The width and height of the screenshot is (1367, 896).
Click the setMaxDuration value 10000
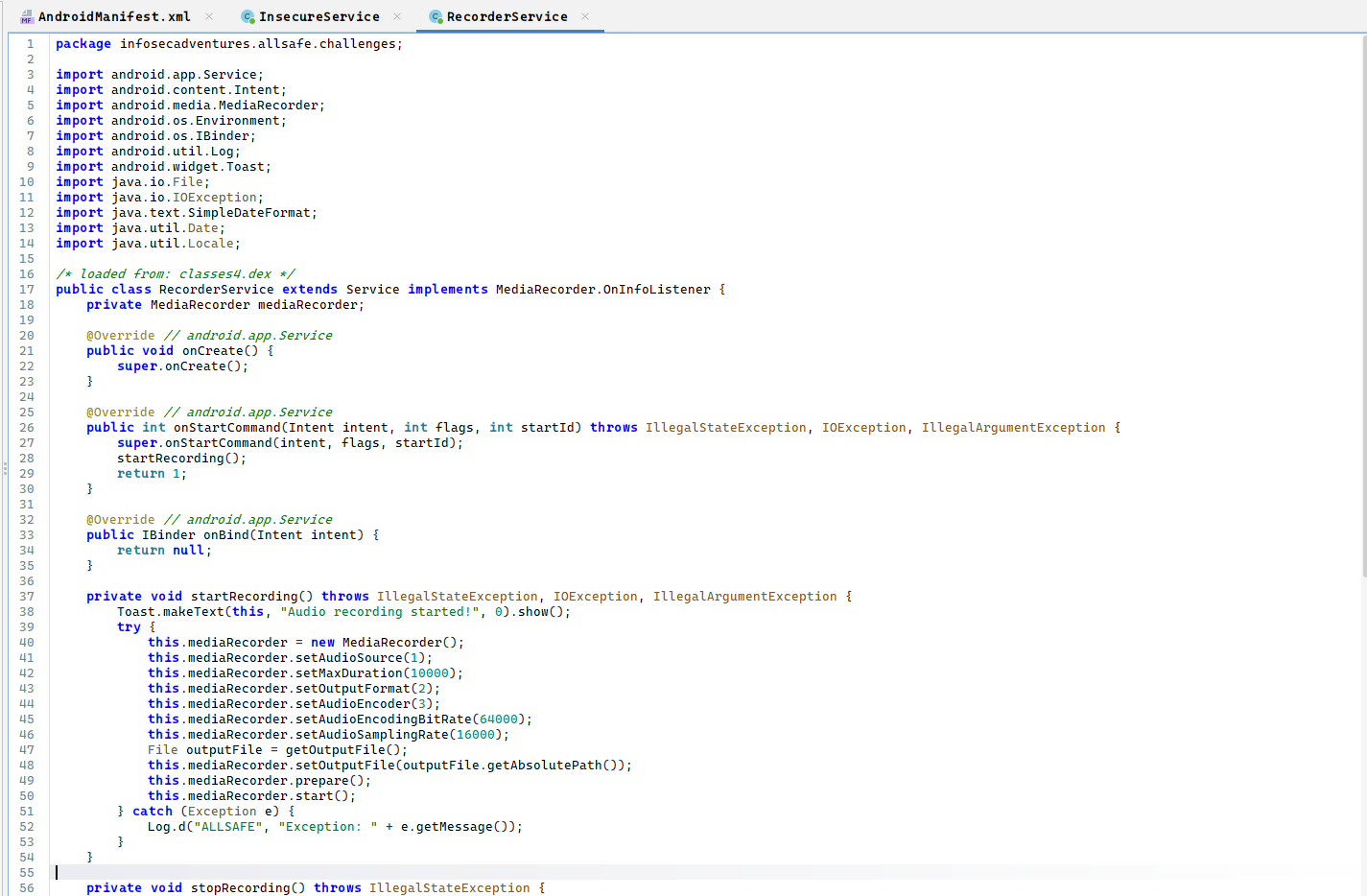click(429, 673)
